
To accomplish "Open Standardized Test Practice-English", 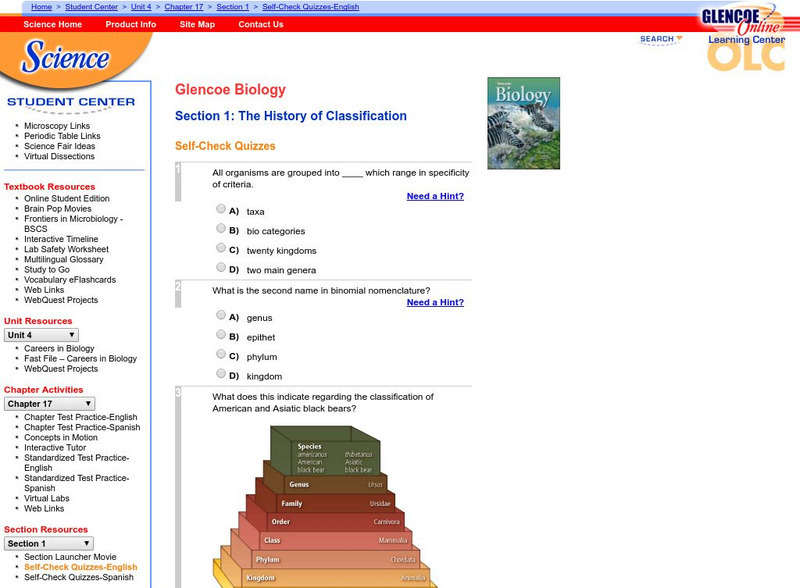I will click(77, 463).
